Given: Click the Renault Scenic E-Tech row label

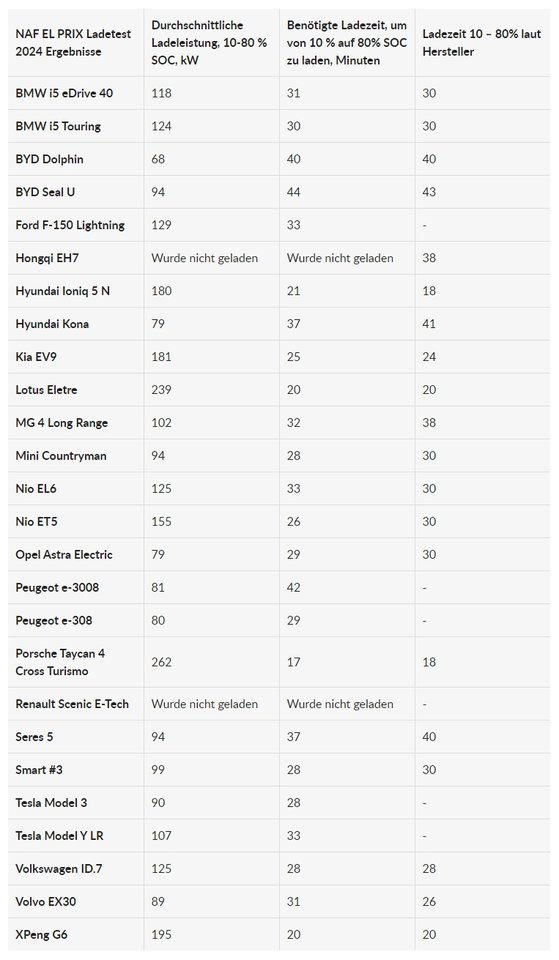Looking at the screenshot, I should point(72,704).
